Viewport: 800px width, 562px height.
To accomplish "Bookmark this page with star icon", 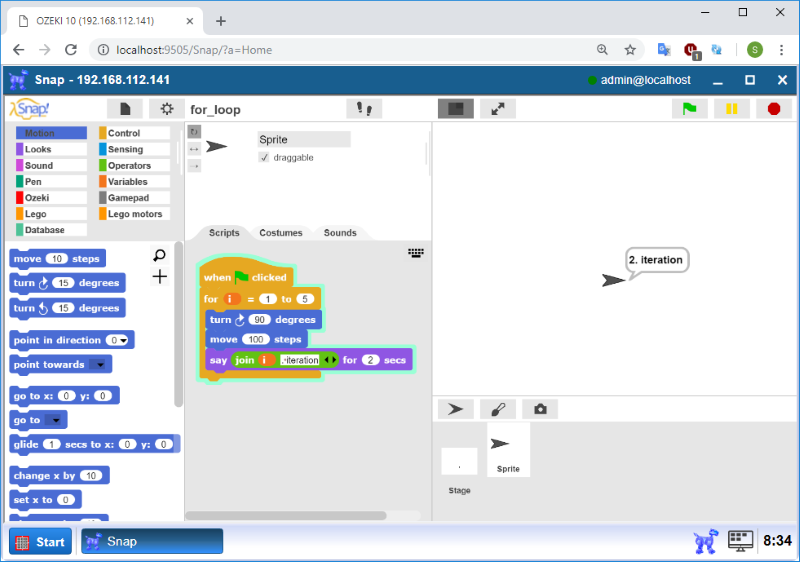I will pyautogui.click(x=630, y=50).
